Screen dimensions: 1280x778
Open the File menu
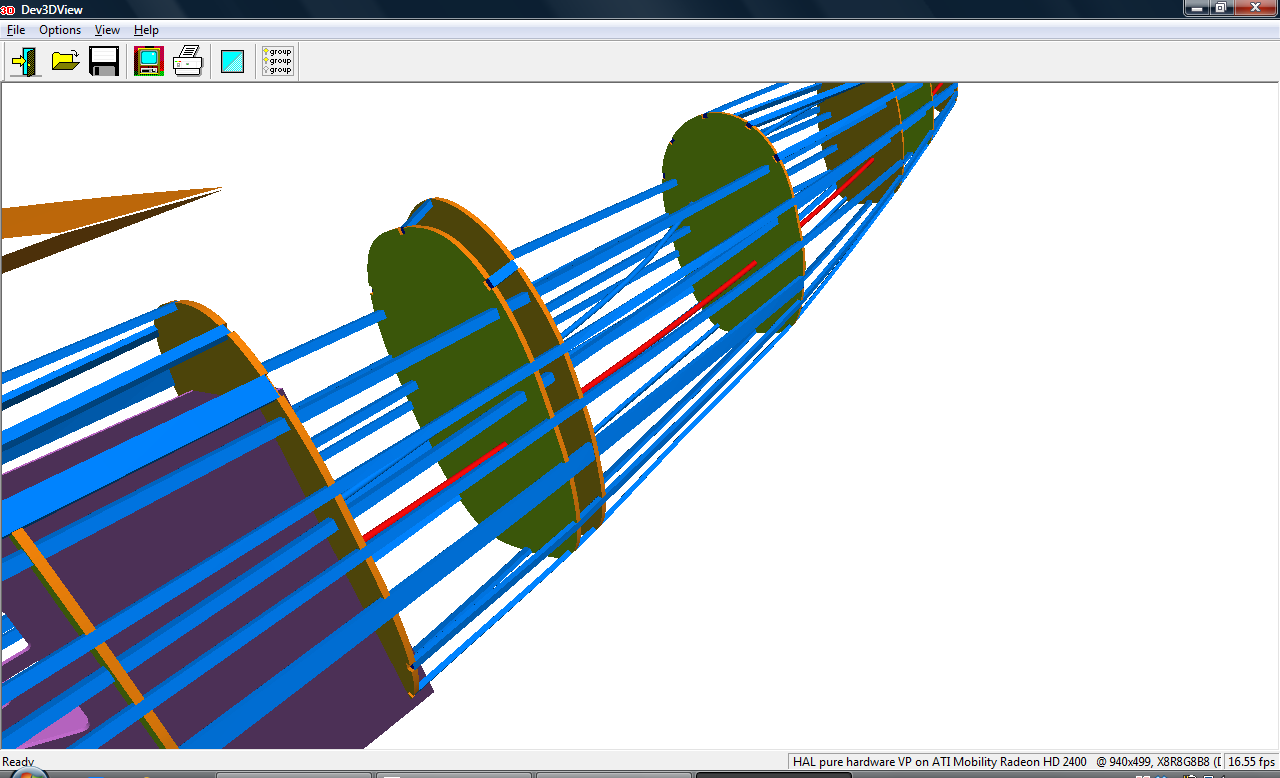pyautogui.click(x=16, y=30)
